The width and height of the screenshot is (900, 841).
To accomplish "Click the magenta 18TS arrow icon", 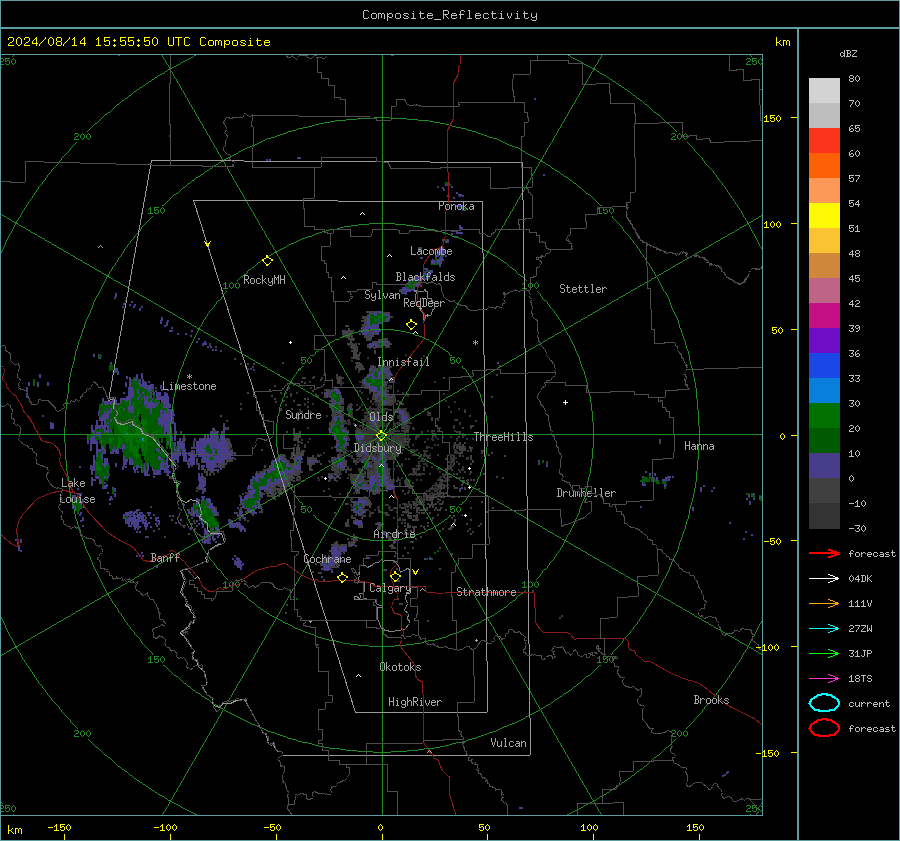I will 824,679.
